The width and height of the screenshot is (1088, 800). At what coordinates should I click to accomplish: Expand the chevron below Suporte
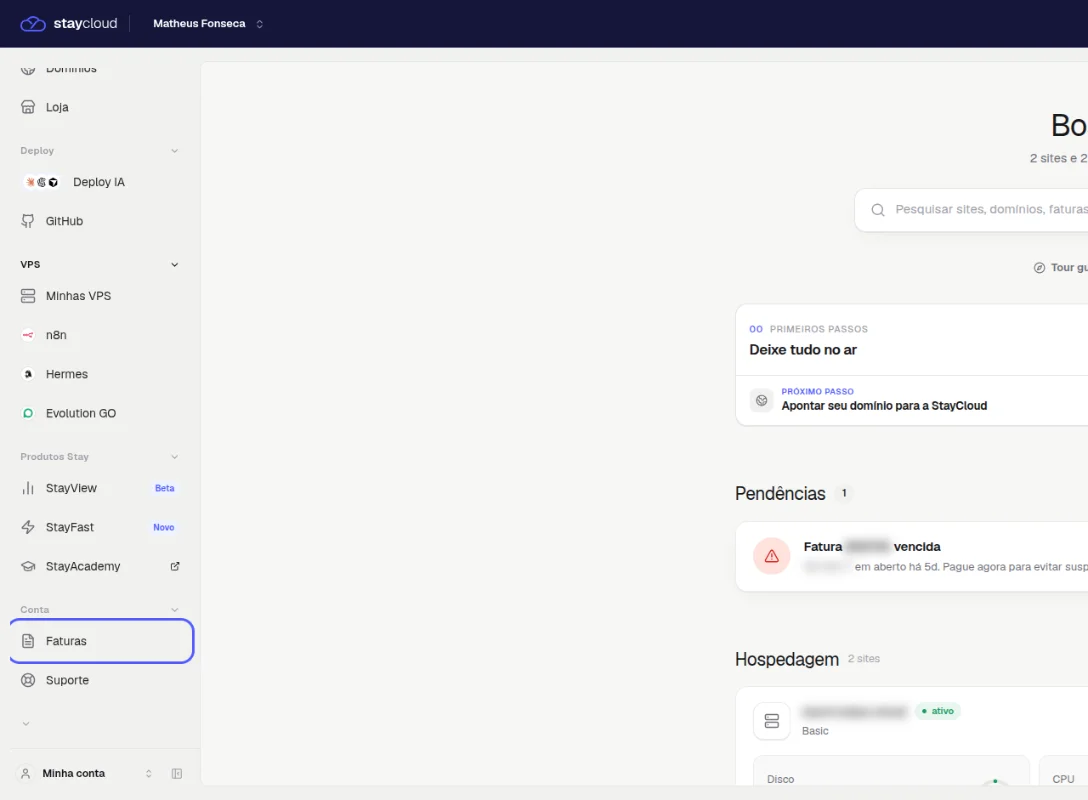pos(26,724)
